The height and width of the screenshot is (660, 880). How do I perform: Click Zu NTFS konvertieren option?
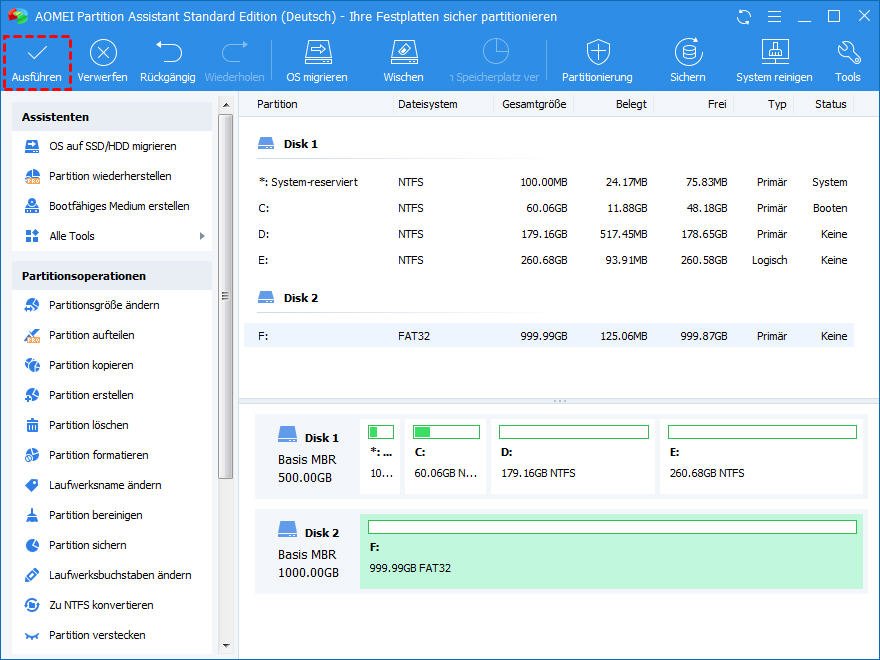(101, 605)
